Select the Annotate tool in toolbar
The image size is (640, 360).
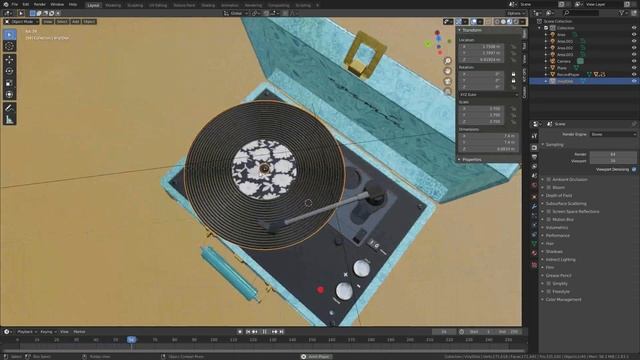coord(9,108)
